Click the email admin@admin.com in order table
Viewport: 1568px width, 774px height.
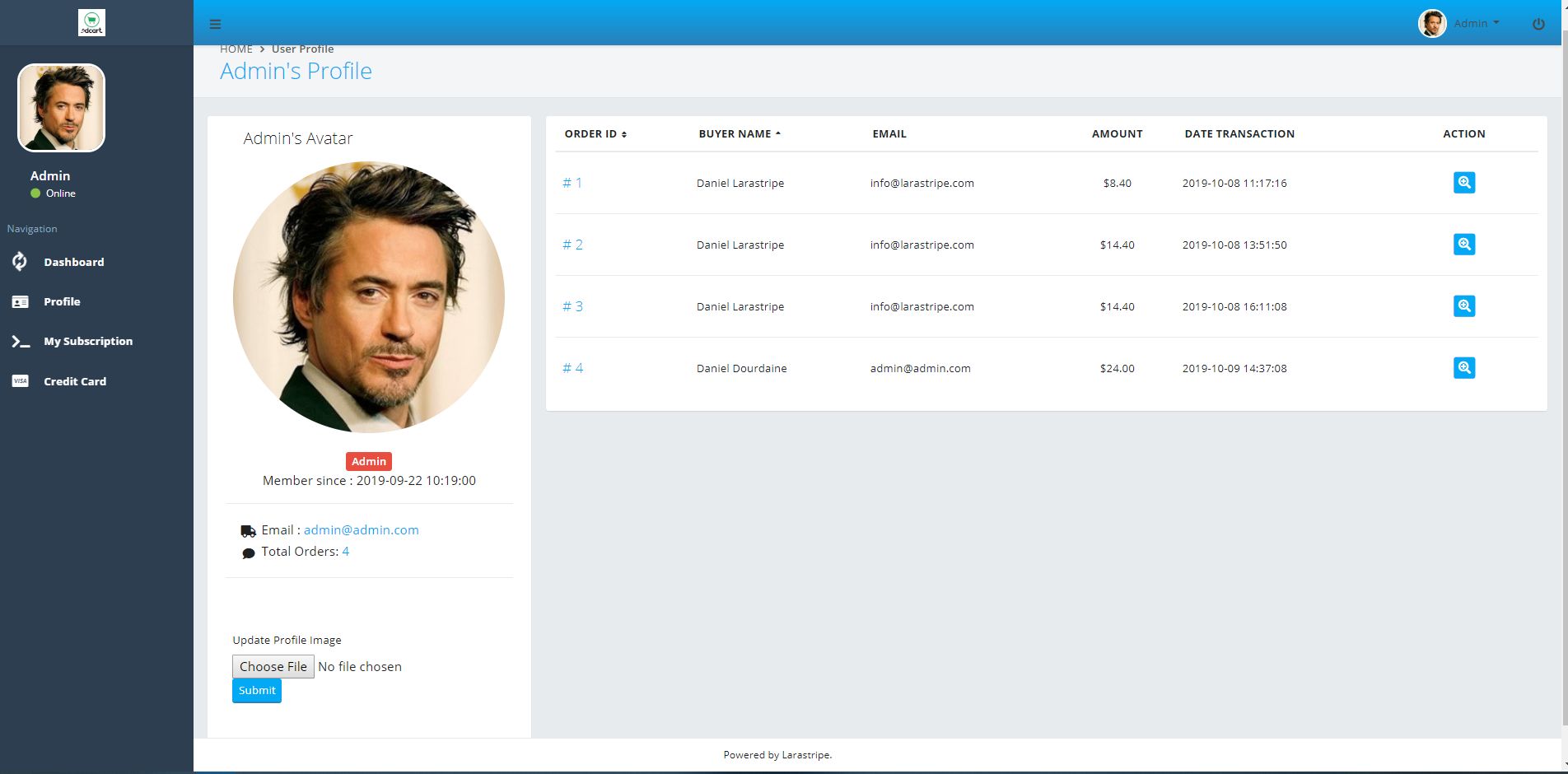921,368
